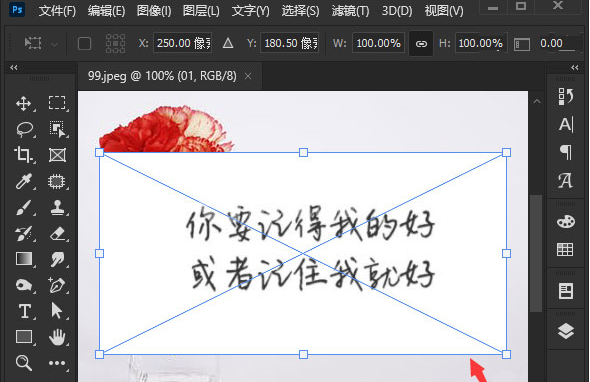
Task: Open the 图层(L) menu
Action: point(201,11)
